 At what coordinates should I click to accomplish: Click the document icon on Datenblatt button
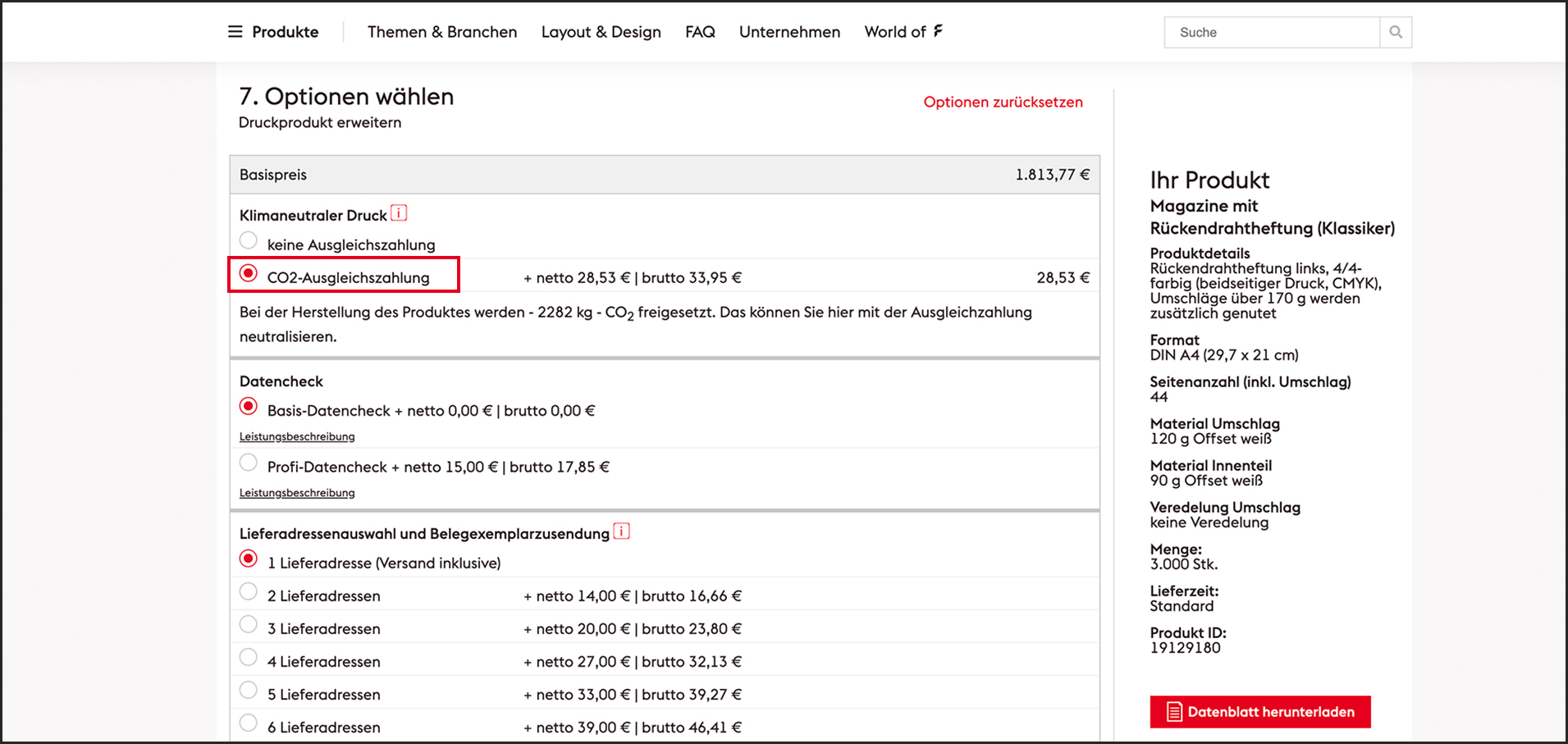(1174, 712)
